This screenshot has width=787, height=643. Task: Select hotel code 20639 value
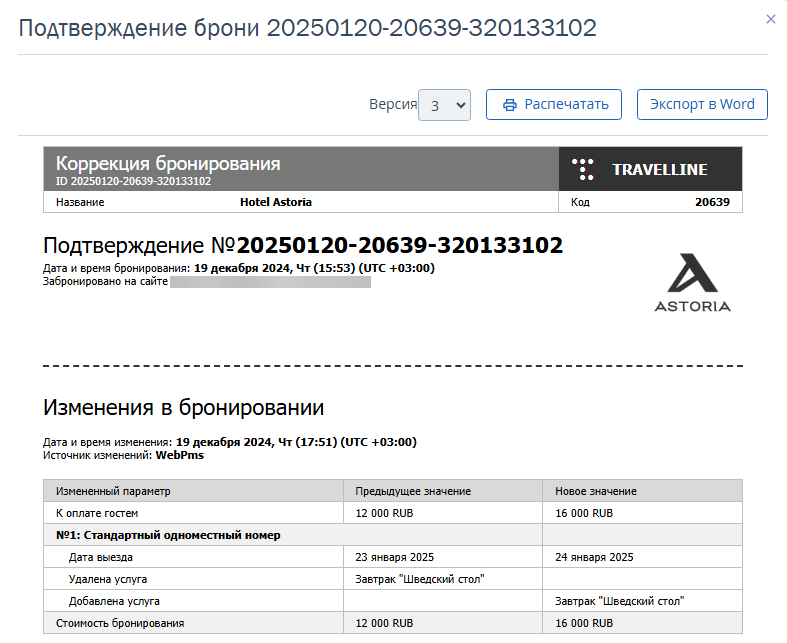tap(712, 202)
